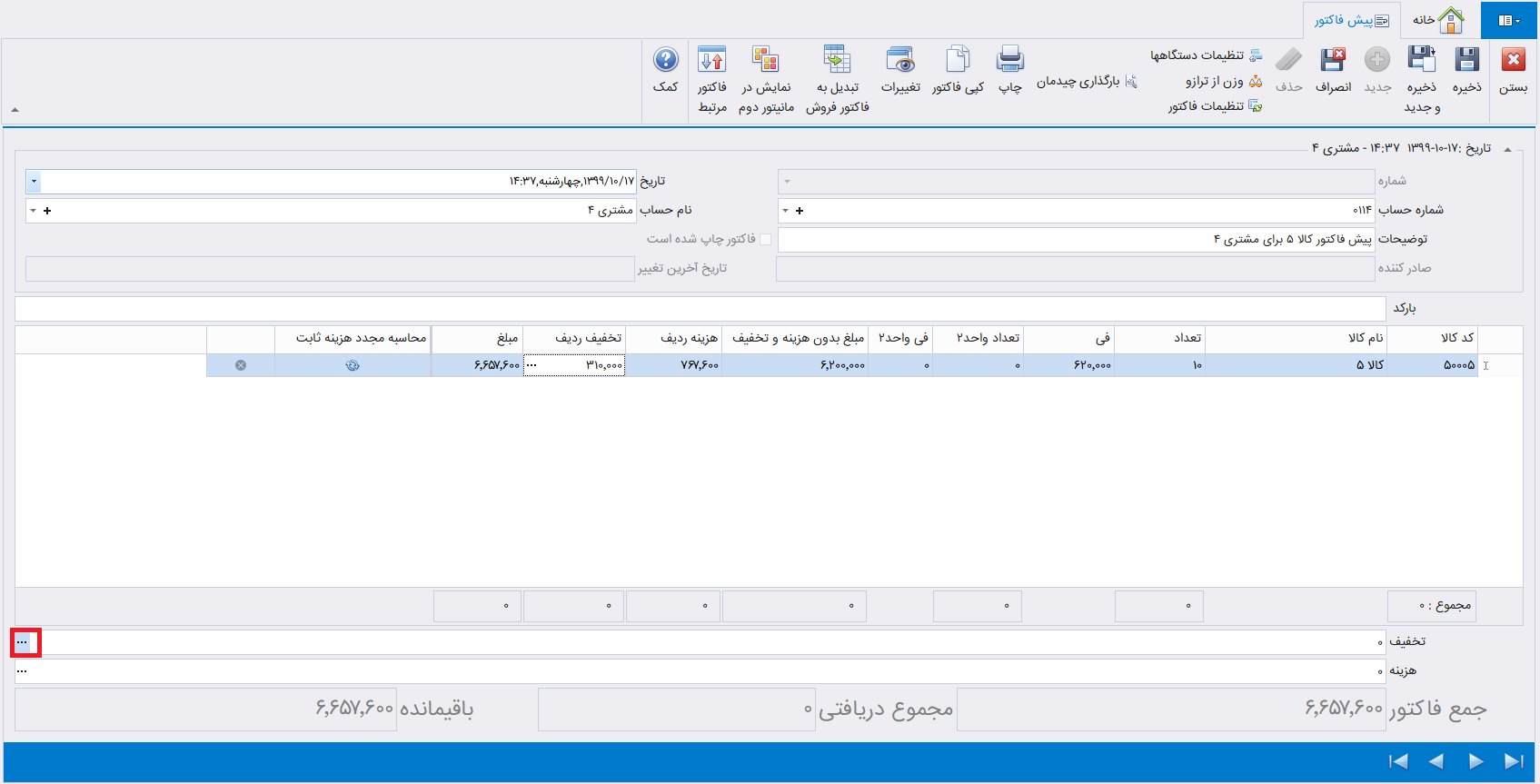Expand account name (نام حساب) dropdown
Viewport: 1540px width, 784px height.
pos(34,211)
